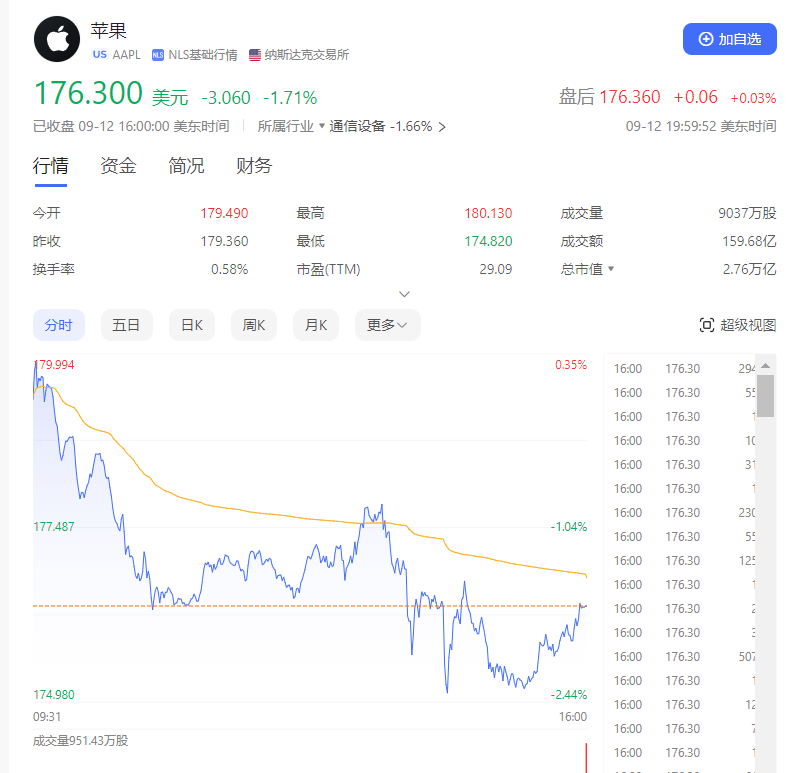This screenshot has width=795, height=773.
Task: Open the 更多 chart period dropdown
Action: coord(387,325)
